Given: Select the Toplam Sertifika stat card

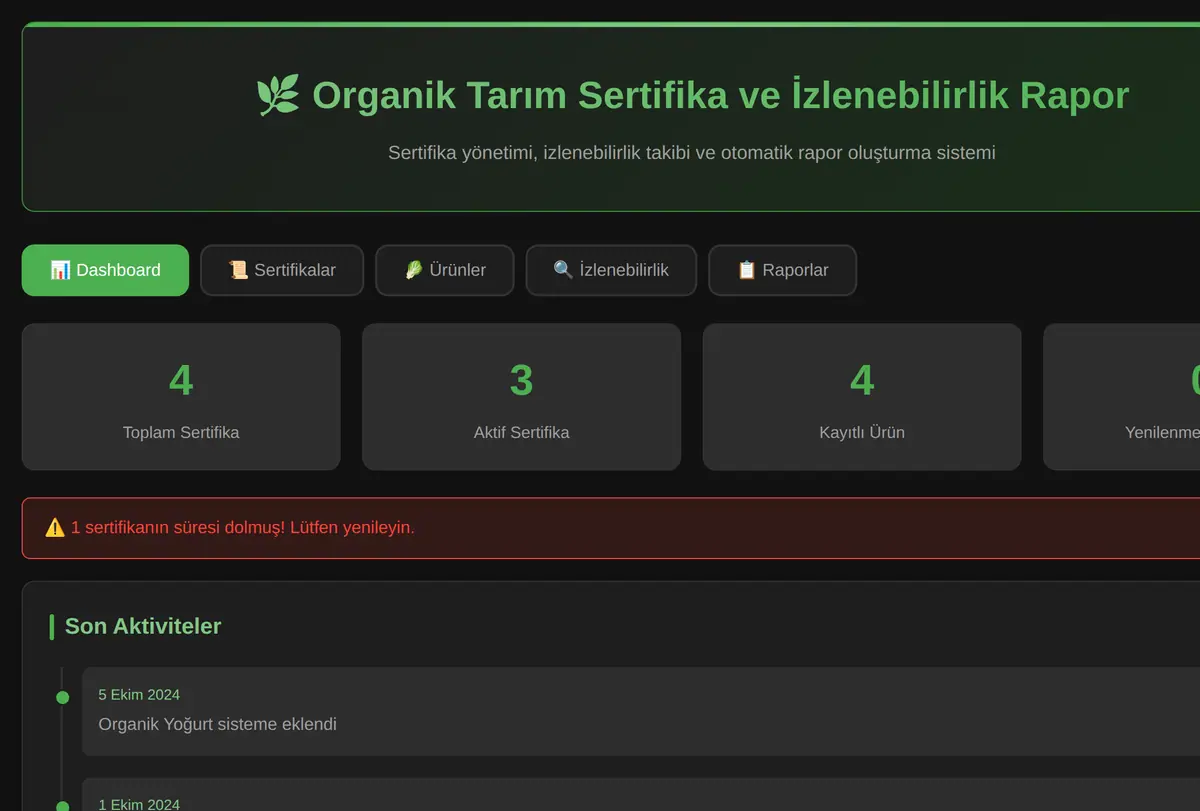Looking at the screenshot, I should click(x=181, y=397).
